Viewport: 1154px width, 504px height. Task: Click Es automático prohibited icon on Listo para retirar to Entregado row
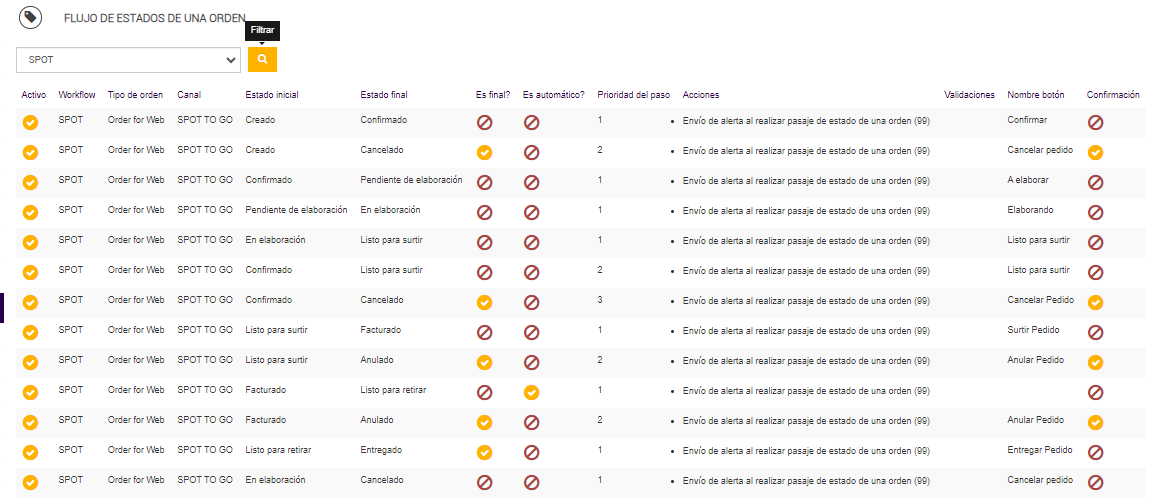tap(532, 453)
